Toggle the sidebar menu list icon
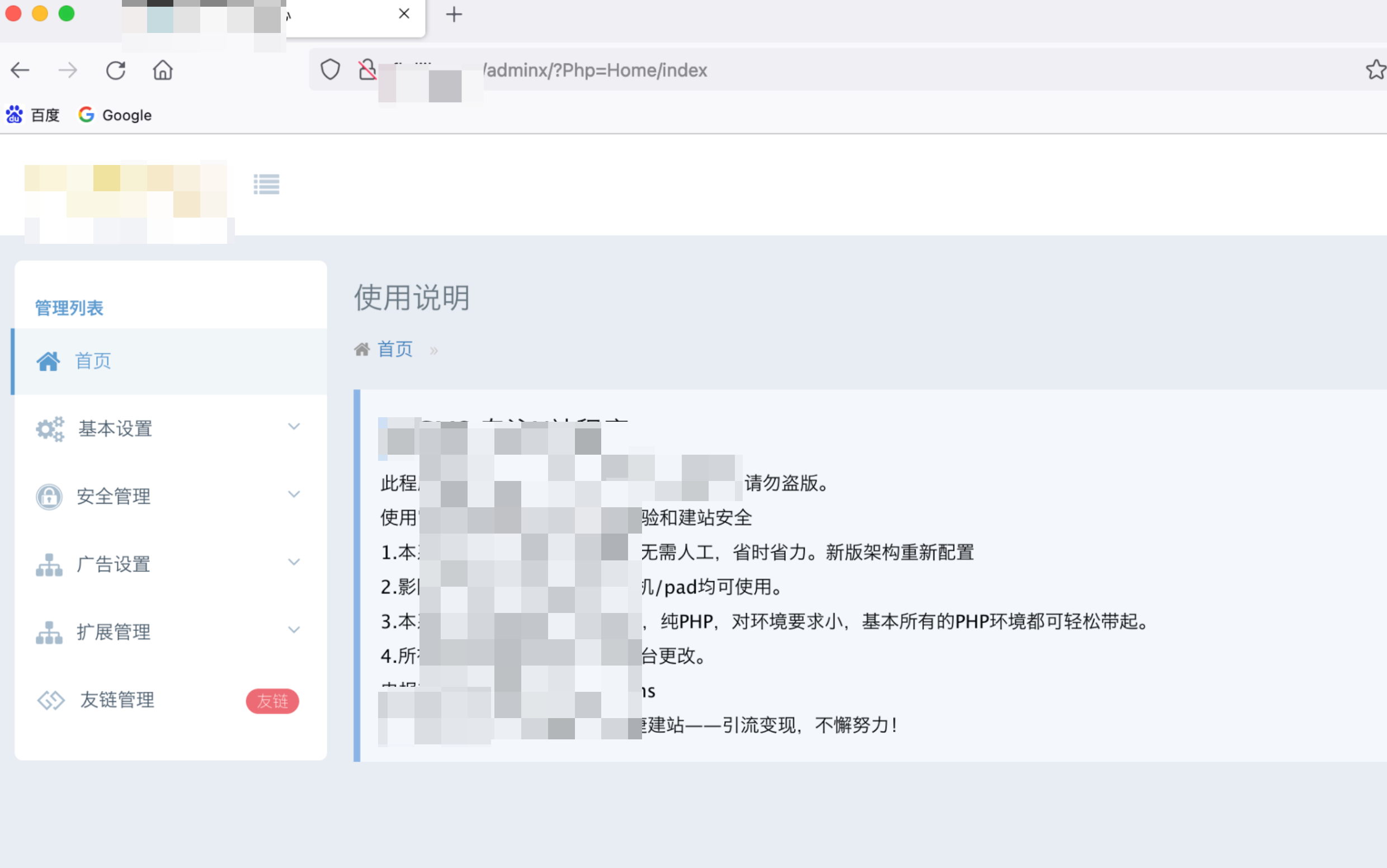The width and height of the screenshot is (1387, 868). pos(266,184)
